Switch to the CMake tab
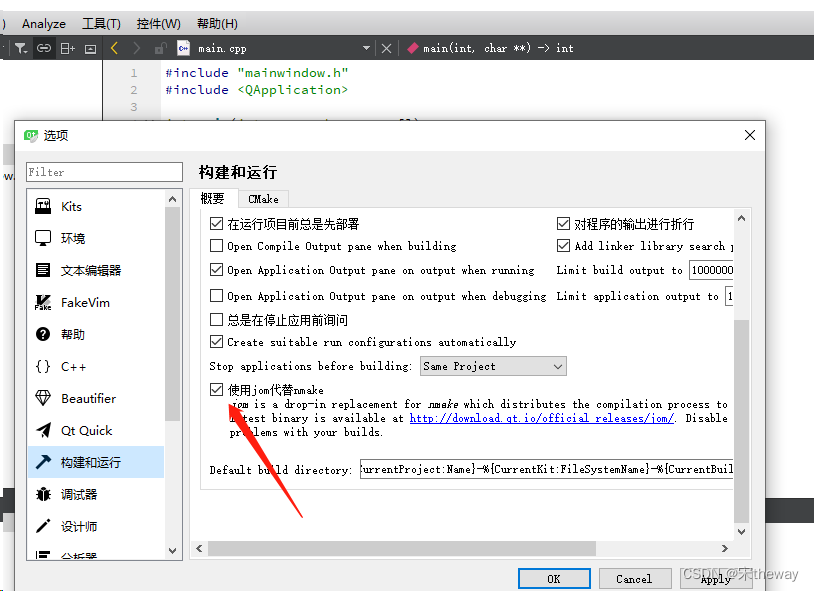 262,198
